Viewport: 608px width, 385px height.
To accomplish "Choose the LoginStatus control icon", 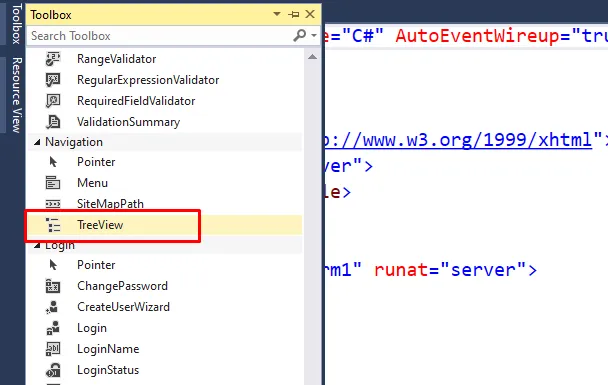I will (x=53, y=370).
